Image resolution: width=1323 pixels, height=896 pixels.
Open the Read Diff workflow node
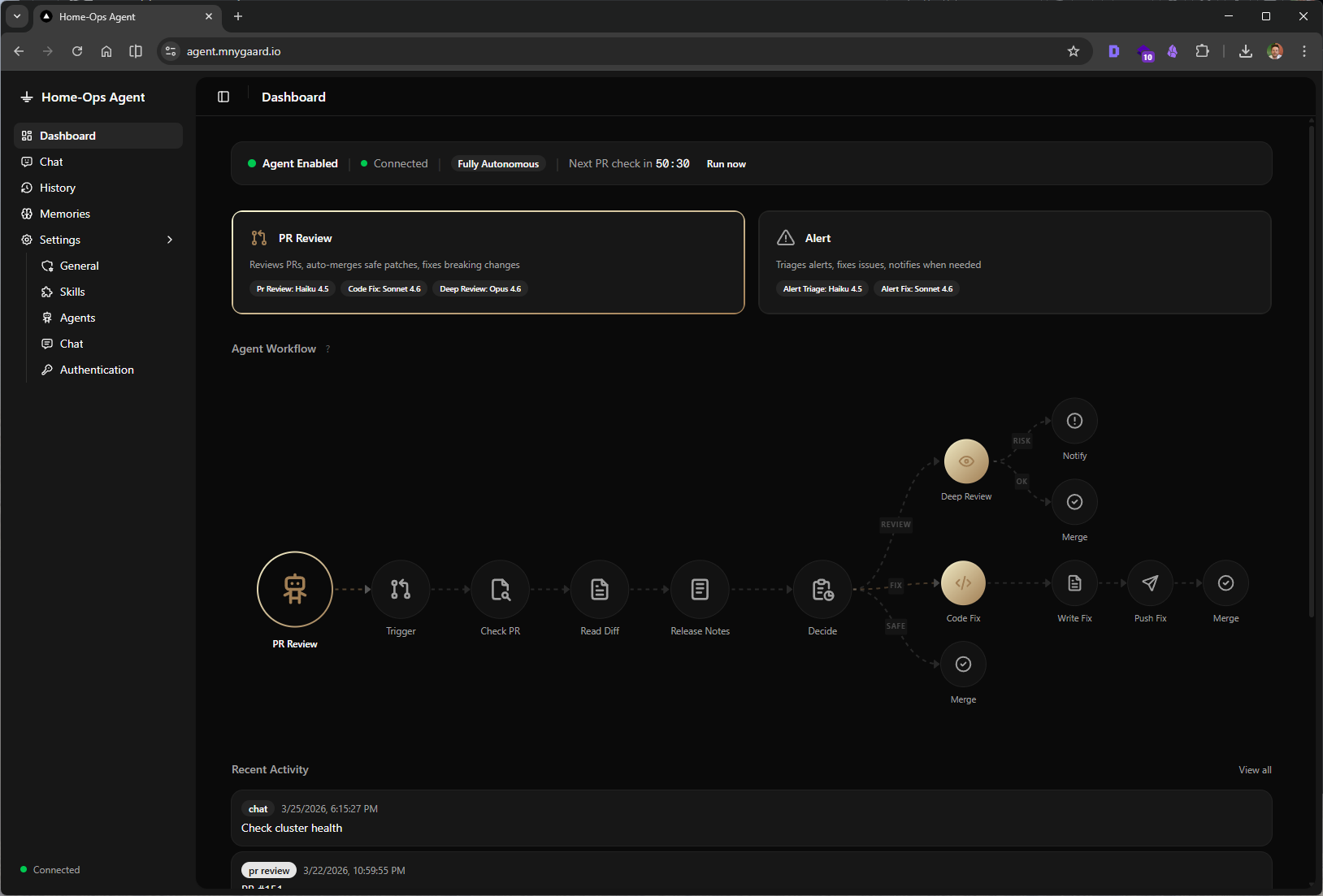600,589
